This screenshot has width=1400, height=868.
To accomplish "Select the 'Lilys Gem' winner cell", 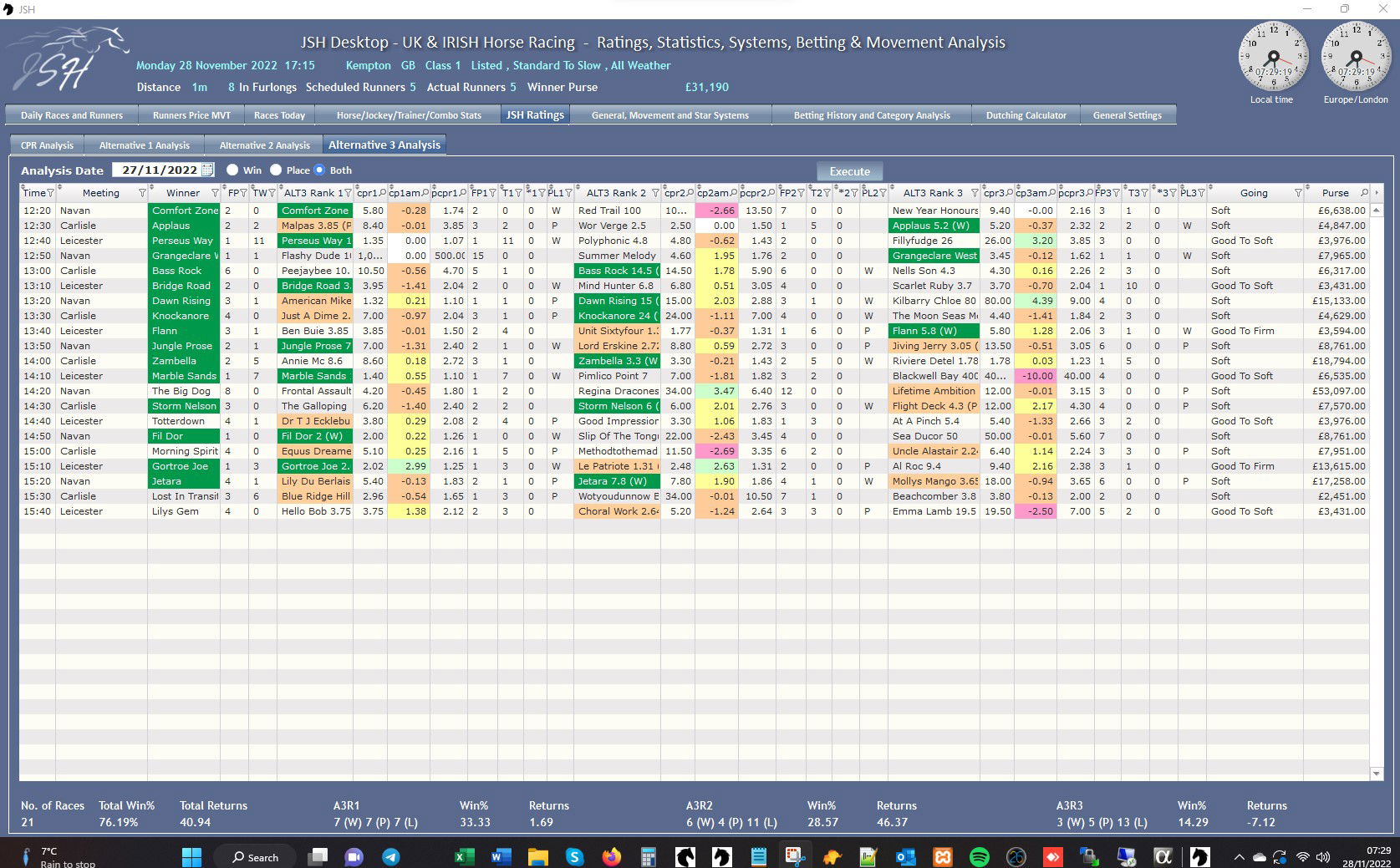I will [184, 511].
